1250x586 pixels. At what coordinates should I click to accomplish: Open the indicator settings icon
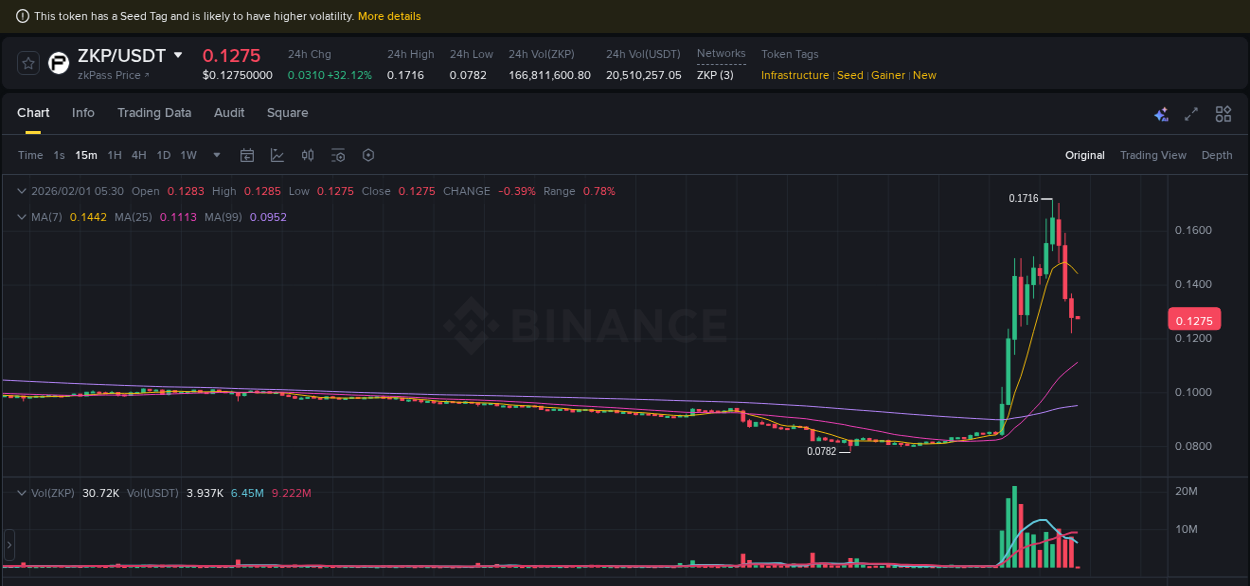(x=337, y=155)
